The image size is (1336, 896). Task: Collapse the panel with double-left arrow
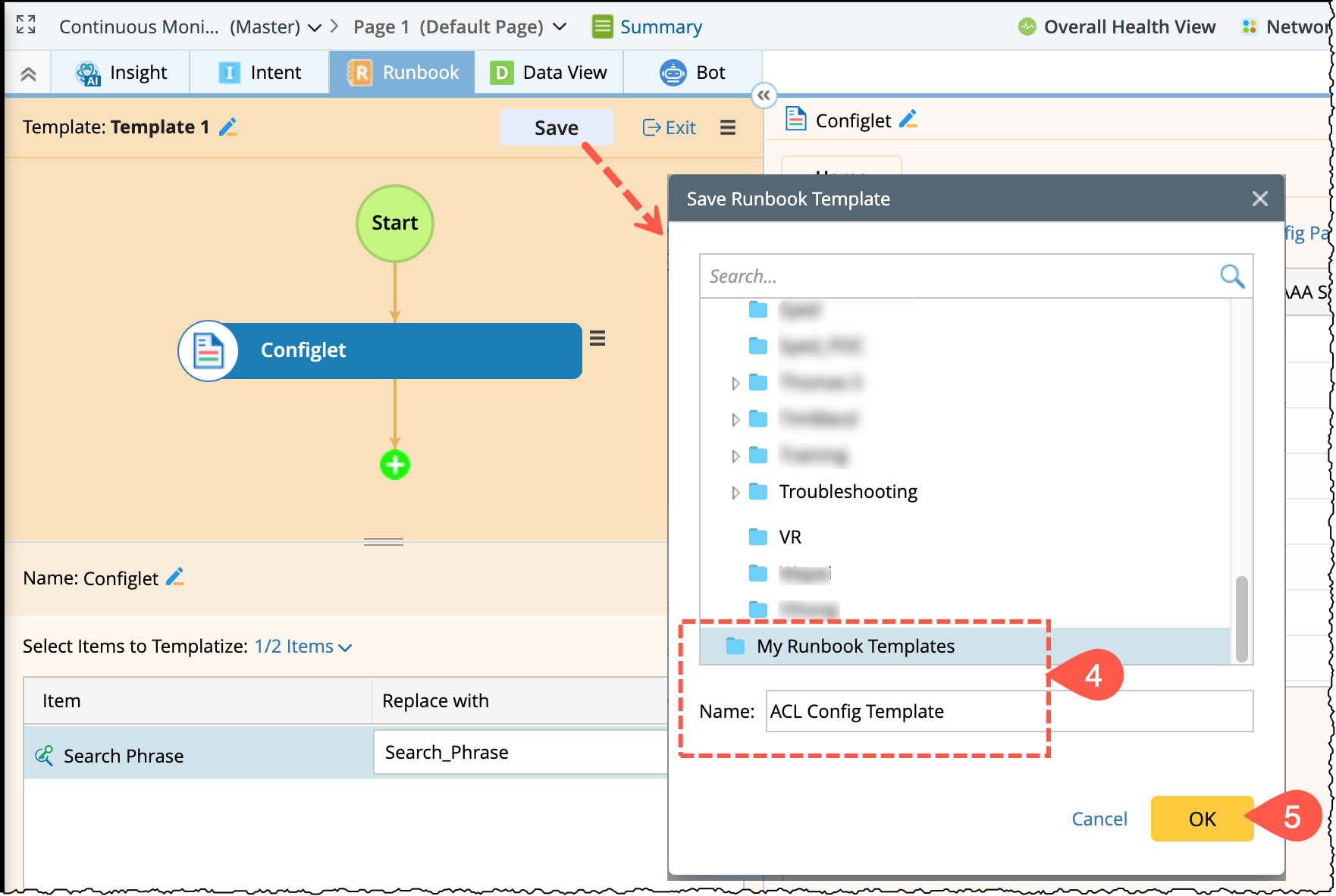click(x=764, y=96)
